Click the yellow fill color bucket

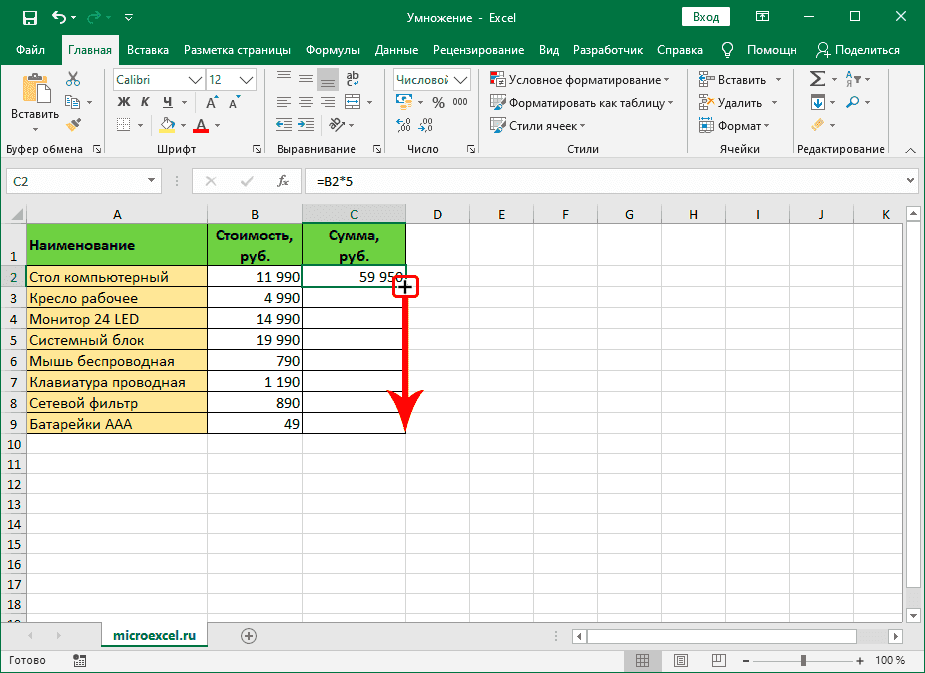167,125
